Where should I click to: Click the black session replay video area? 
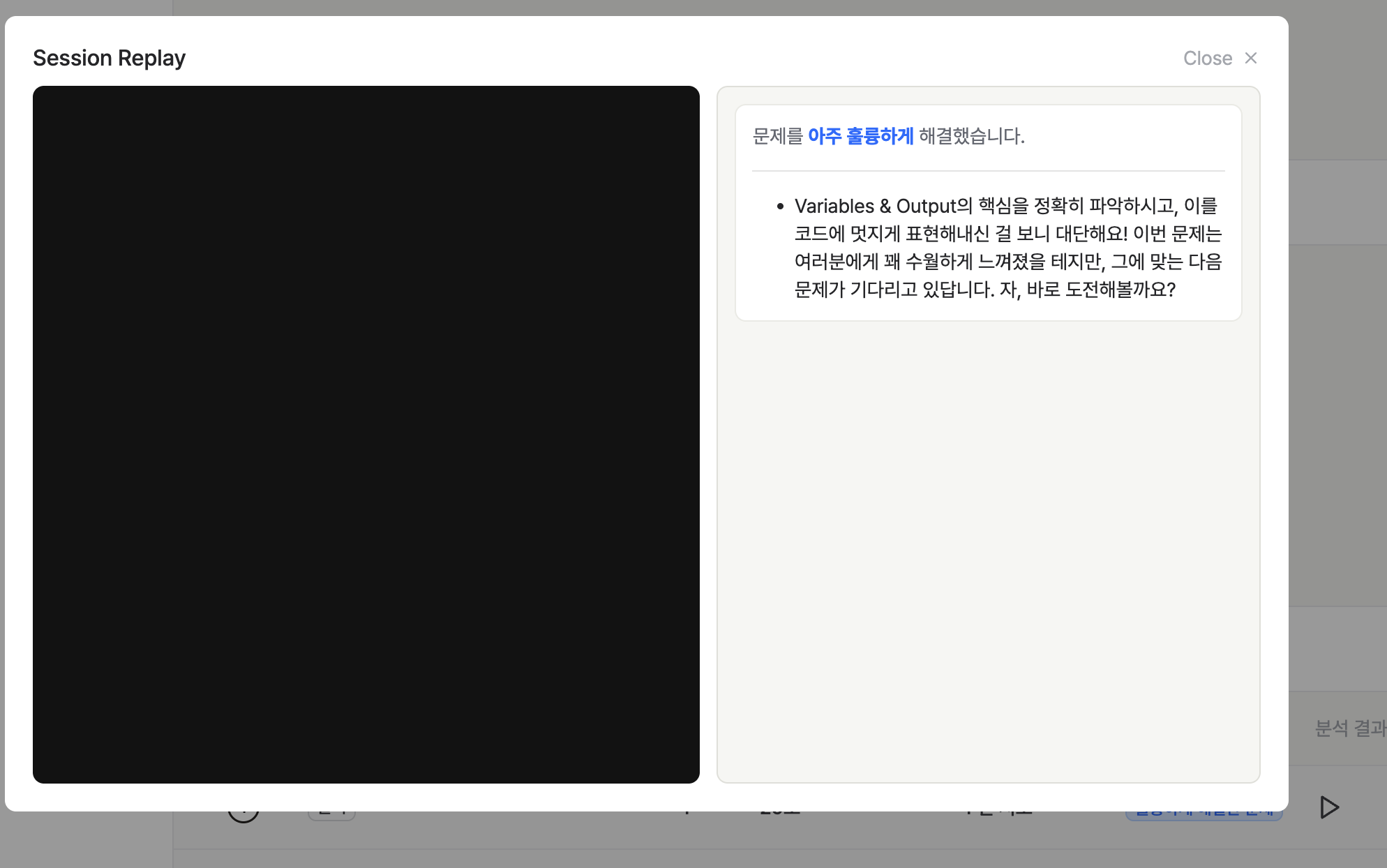[x=366, y=434]
